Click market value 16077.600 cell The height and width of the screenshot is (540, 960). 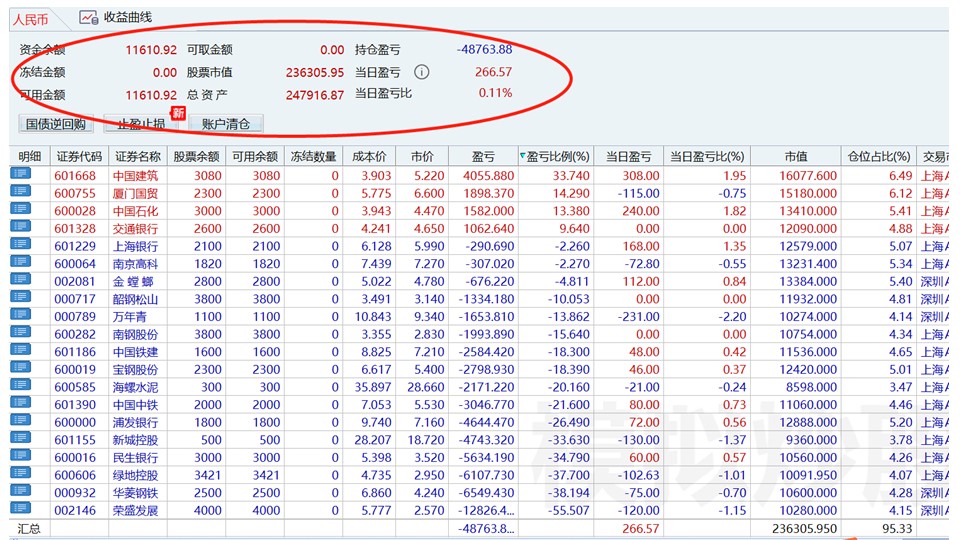click(808, 176)
